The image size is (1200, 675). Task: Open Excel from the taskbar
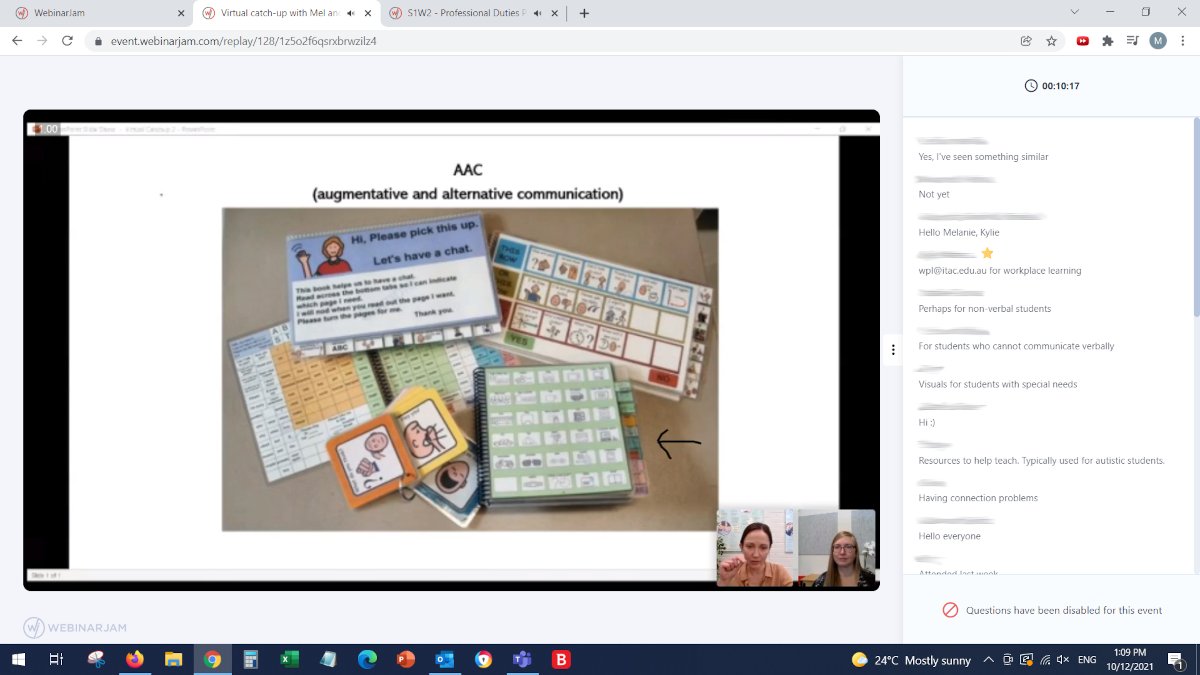[289, 660]
